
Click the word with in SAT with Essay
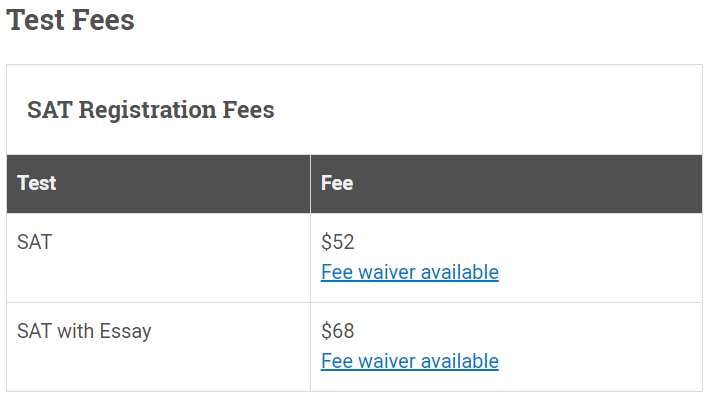pos(75,331)
